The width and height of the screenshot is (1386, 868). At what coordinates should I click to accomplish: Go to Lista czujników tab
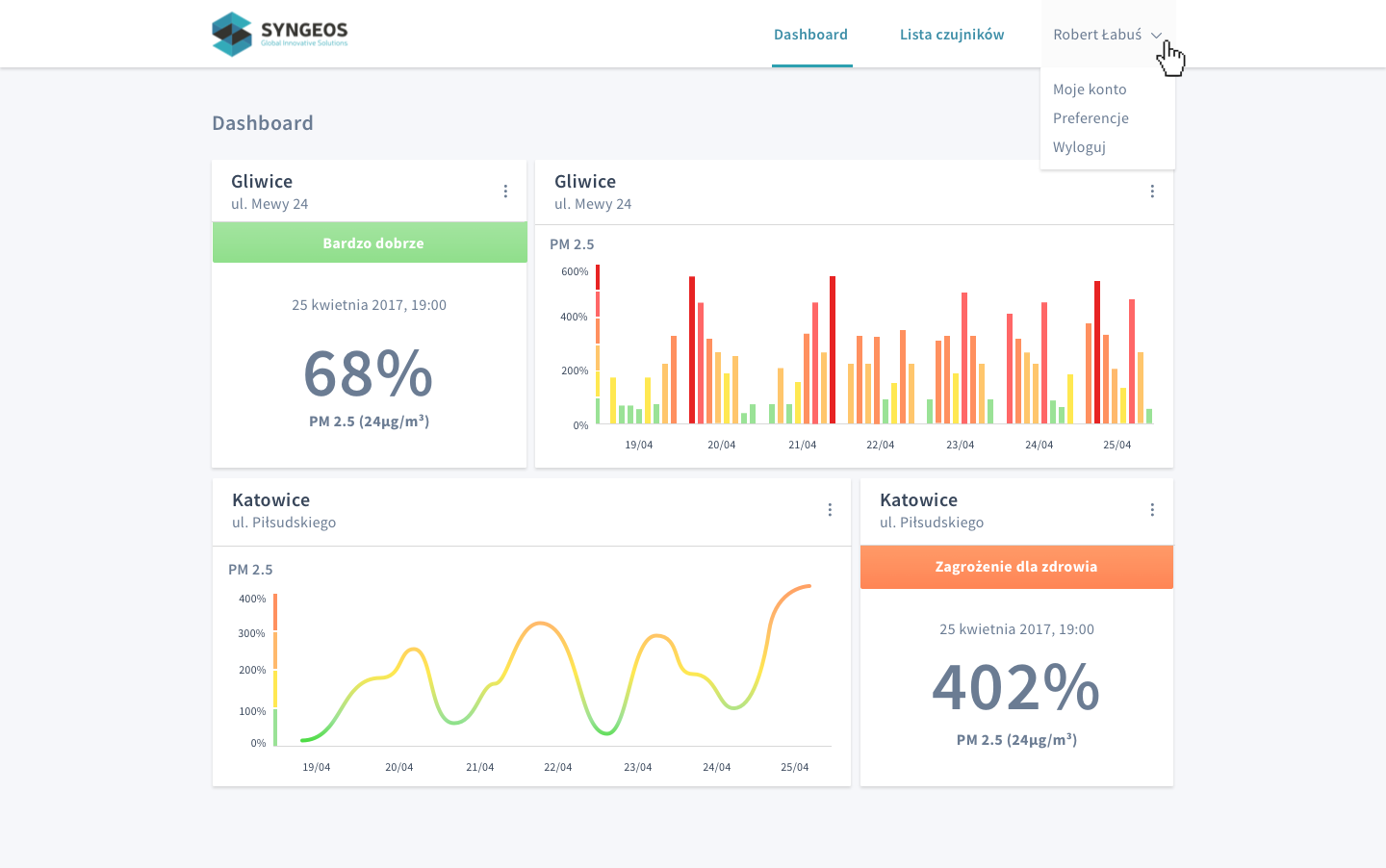951,35
